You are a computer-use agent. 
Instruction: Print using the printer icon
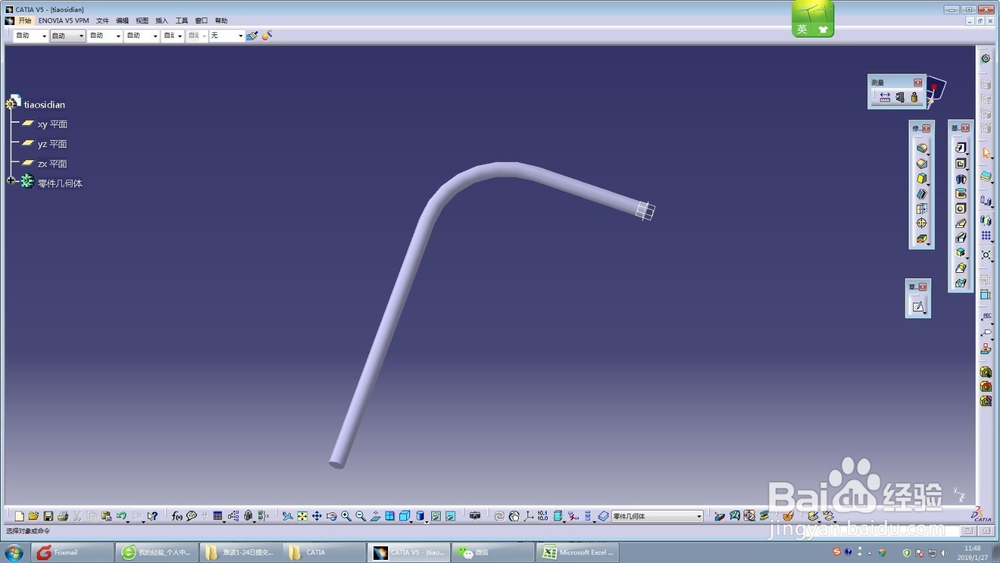click(62, 516)
